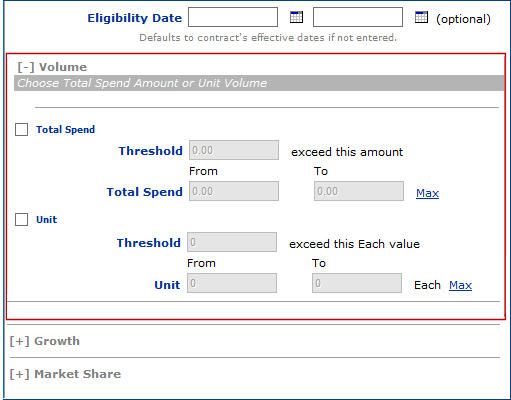Click the Total Spend checkbox label

[x=65, y=129]
